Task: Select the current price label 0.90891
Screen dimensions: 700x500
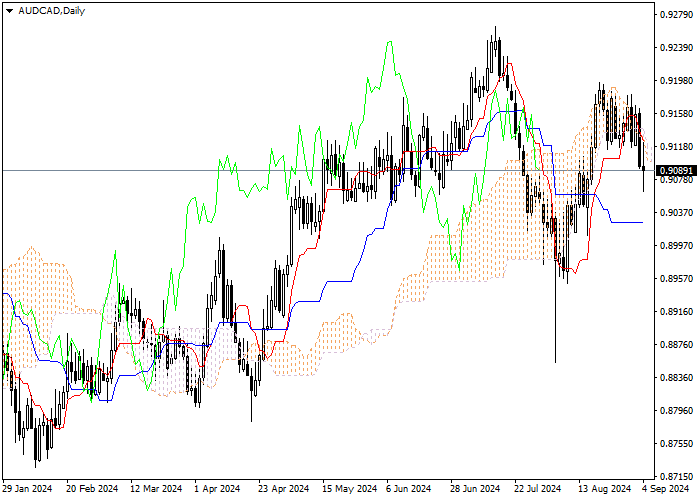Action: coord(678,171)
